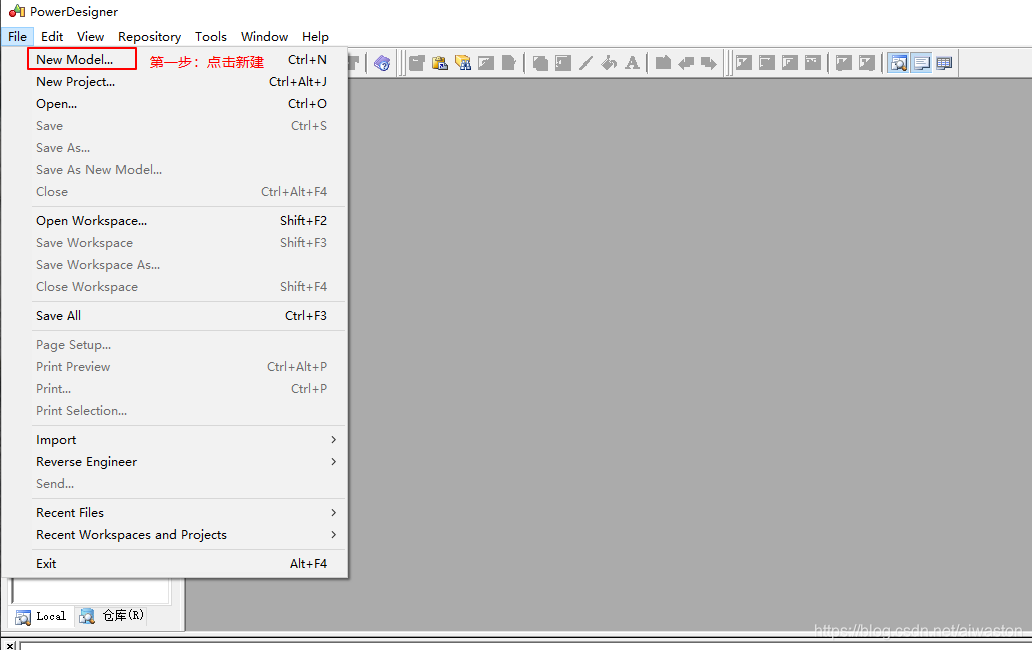The height and width of the screenshot is (650, 1032).
Task: Click the Print... menu entry
Action: click(x=175, y=389)
